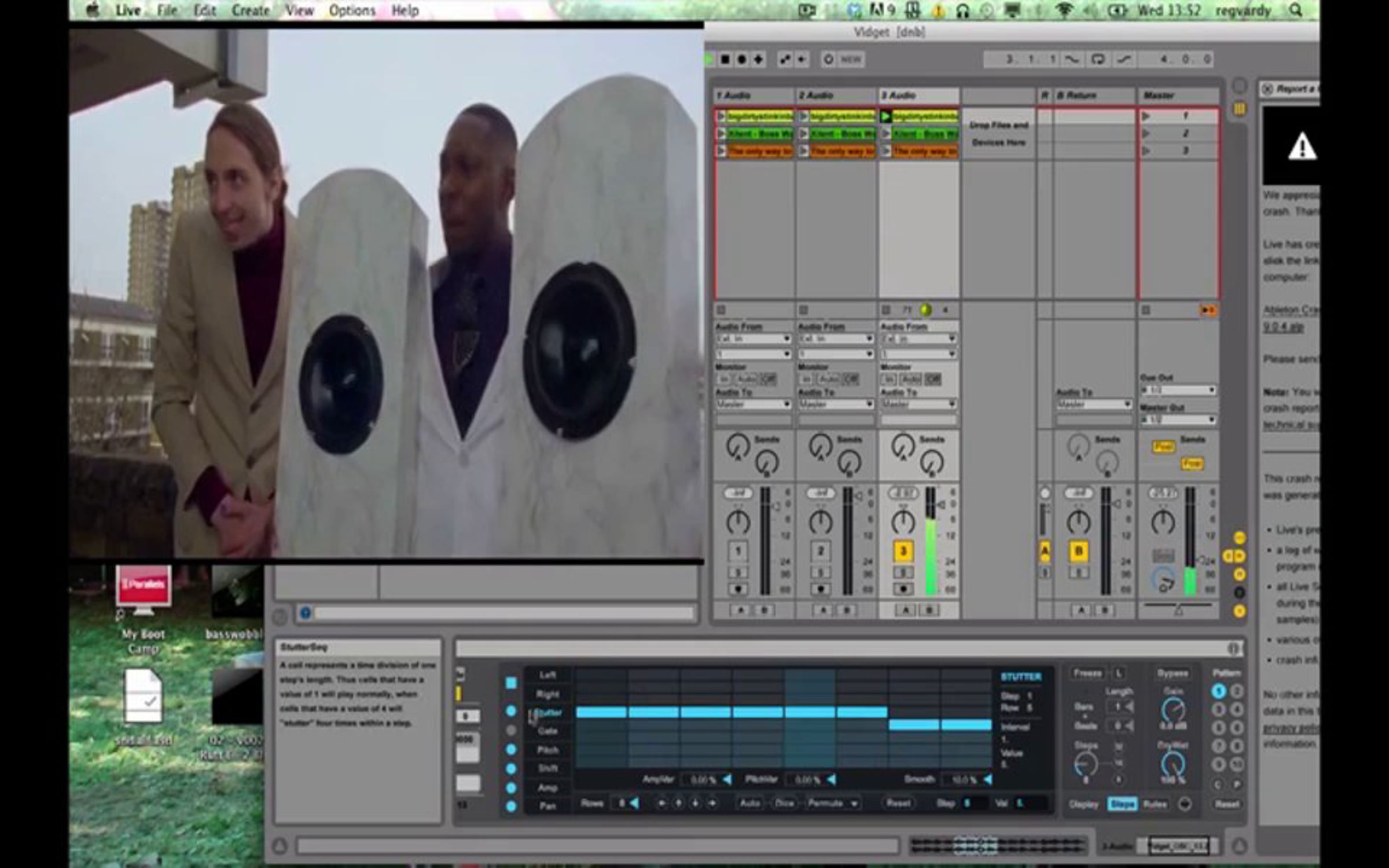Toggle the loop switch in the transport bar
1389x868 pixels.
pyautogui.click(x=1098, y=59)
